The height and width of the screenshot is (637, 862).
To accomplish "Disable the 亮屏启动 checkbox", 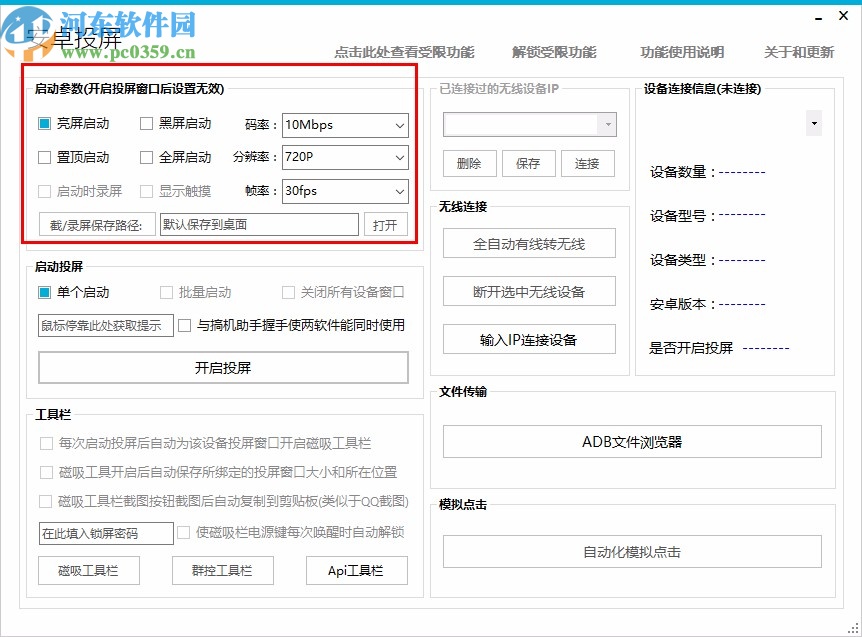I will pyautogui.click(x=43, y=122).
